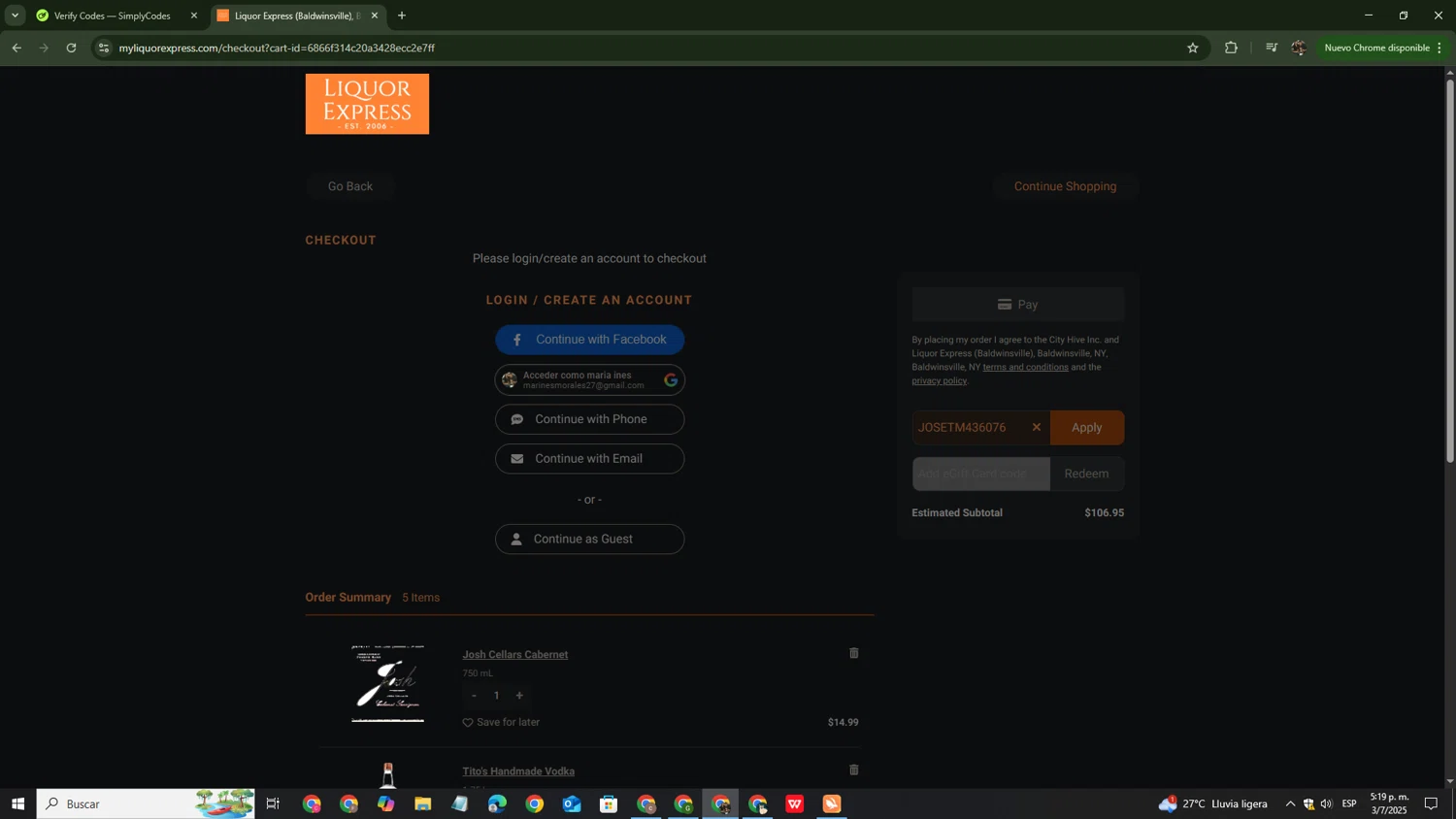Viewport: 1456px width, 819px height.
Task: Redeem the gift card code
Action: (x=1086, y=474)
